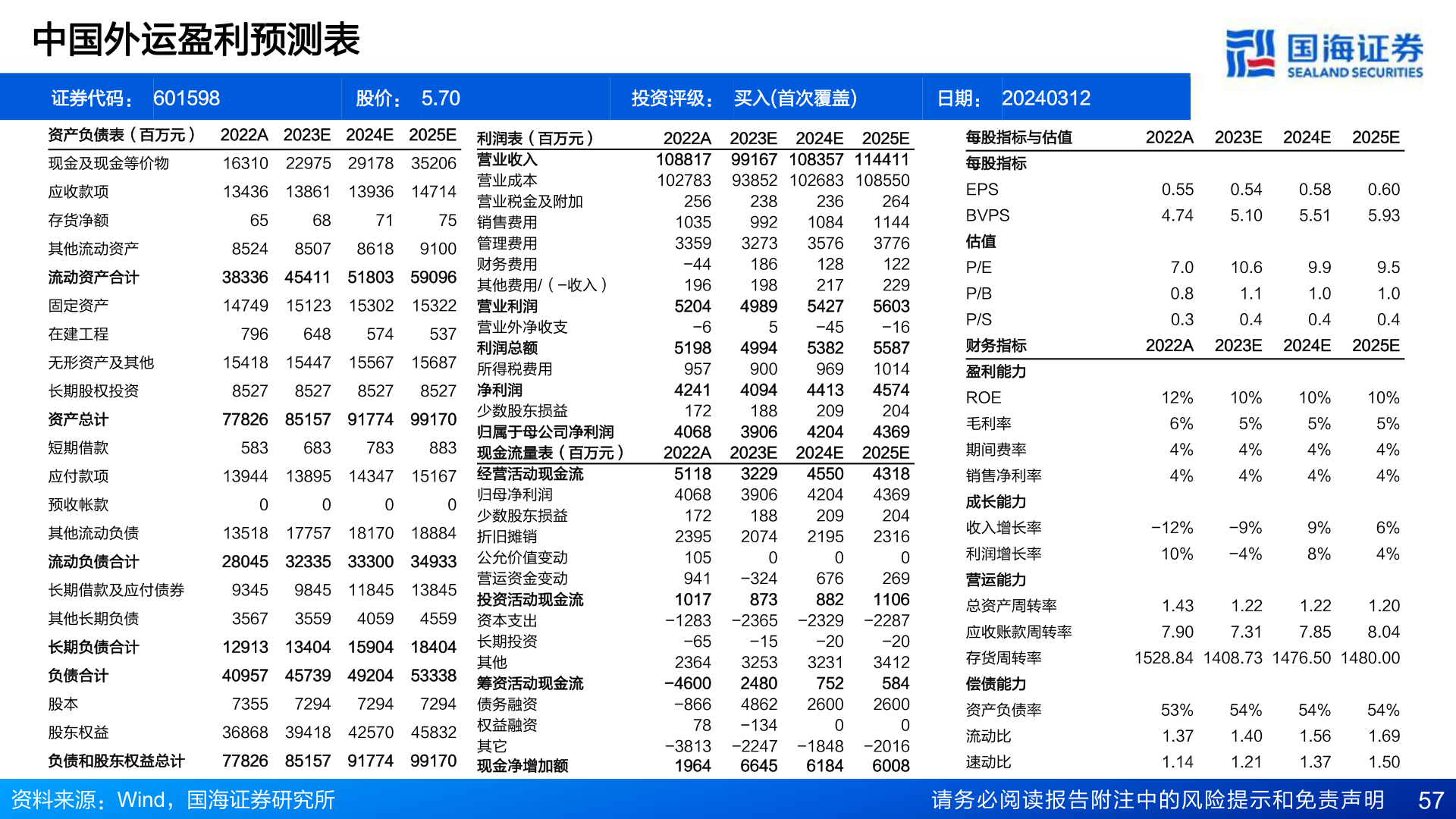The width and height of the screenshot is (1456, 819).
Task: Click the 公允价值变动 row label
Action: tap(522, 557)
